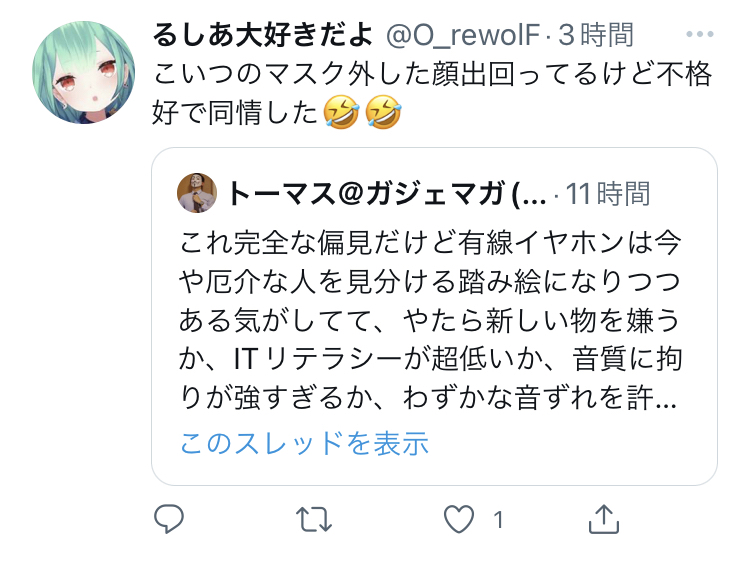This screenshot has width=750, height=563.
Task: Retweet using the arrows icon
Action: tap(314, 519)
